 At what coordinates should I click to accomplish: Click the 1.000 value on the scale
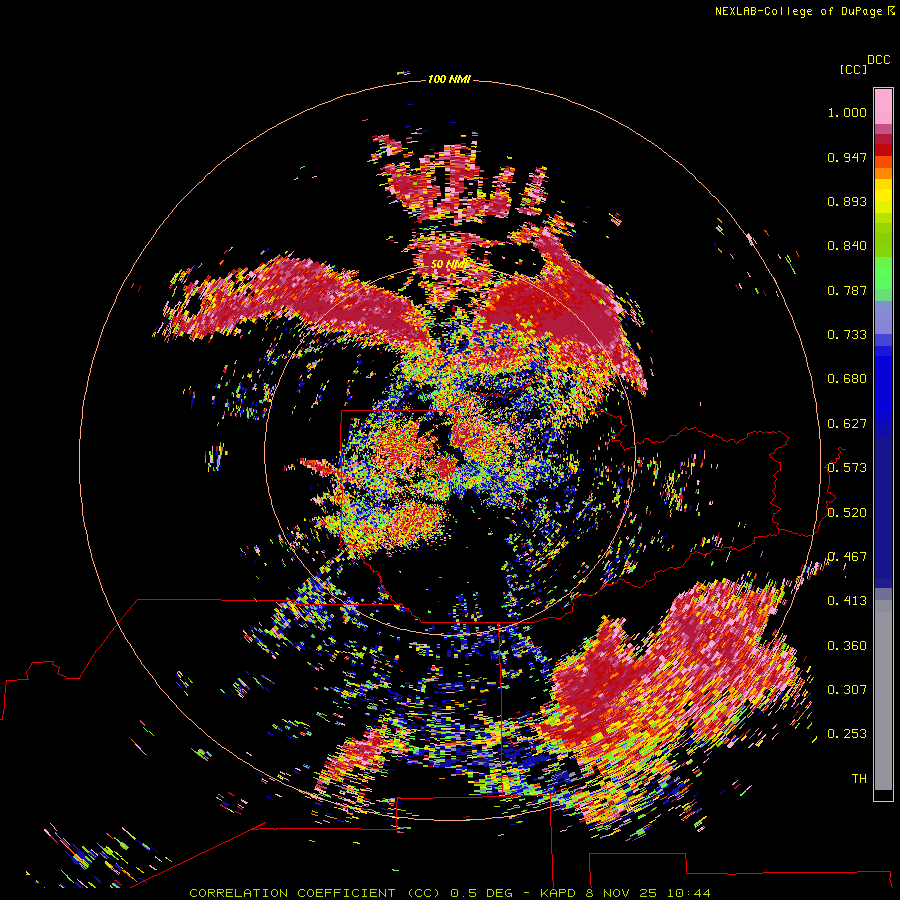pos(847,112)
